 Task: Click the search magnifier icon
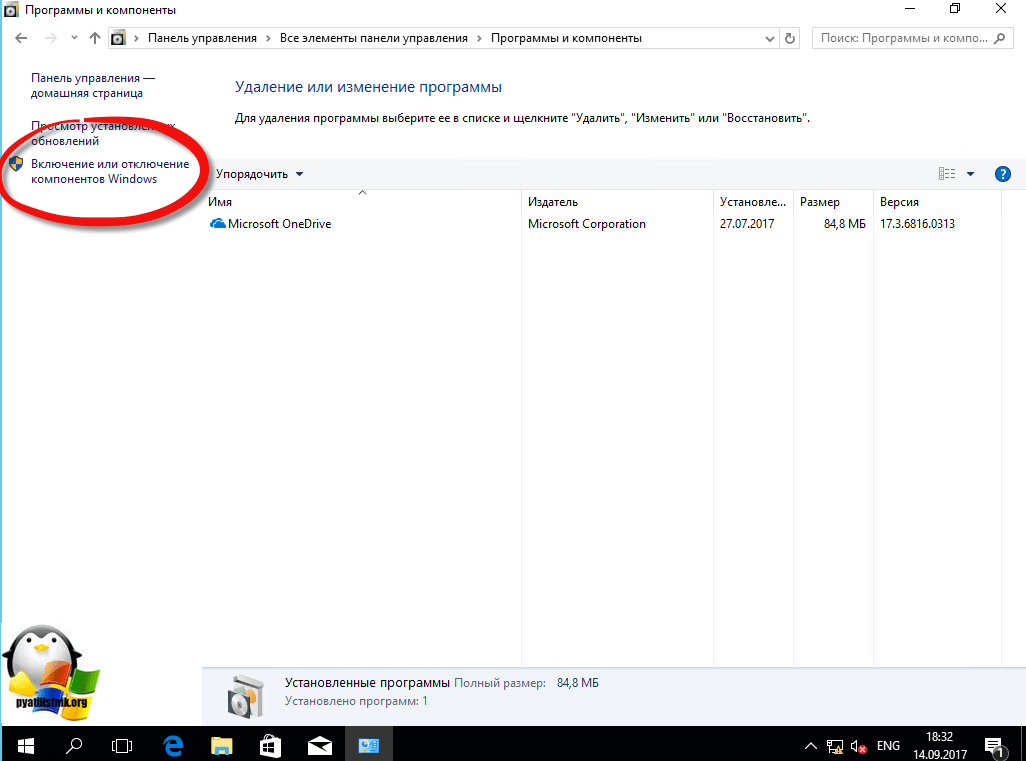pyautogui.click(x=999, y=38)
